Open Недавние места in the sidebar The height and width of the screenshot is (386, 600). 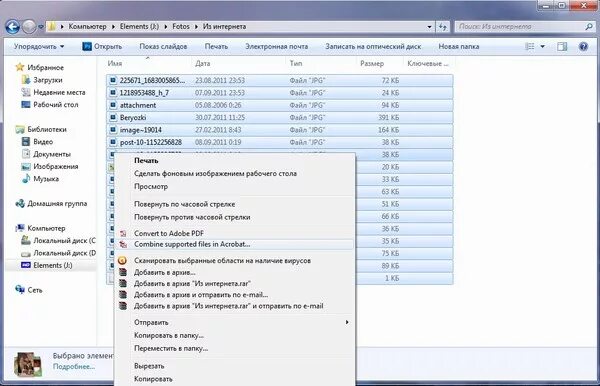pyautogui.click(x=59, y=92)
